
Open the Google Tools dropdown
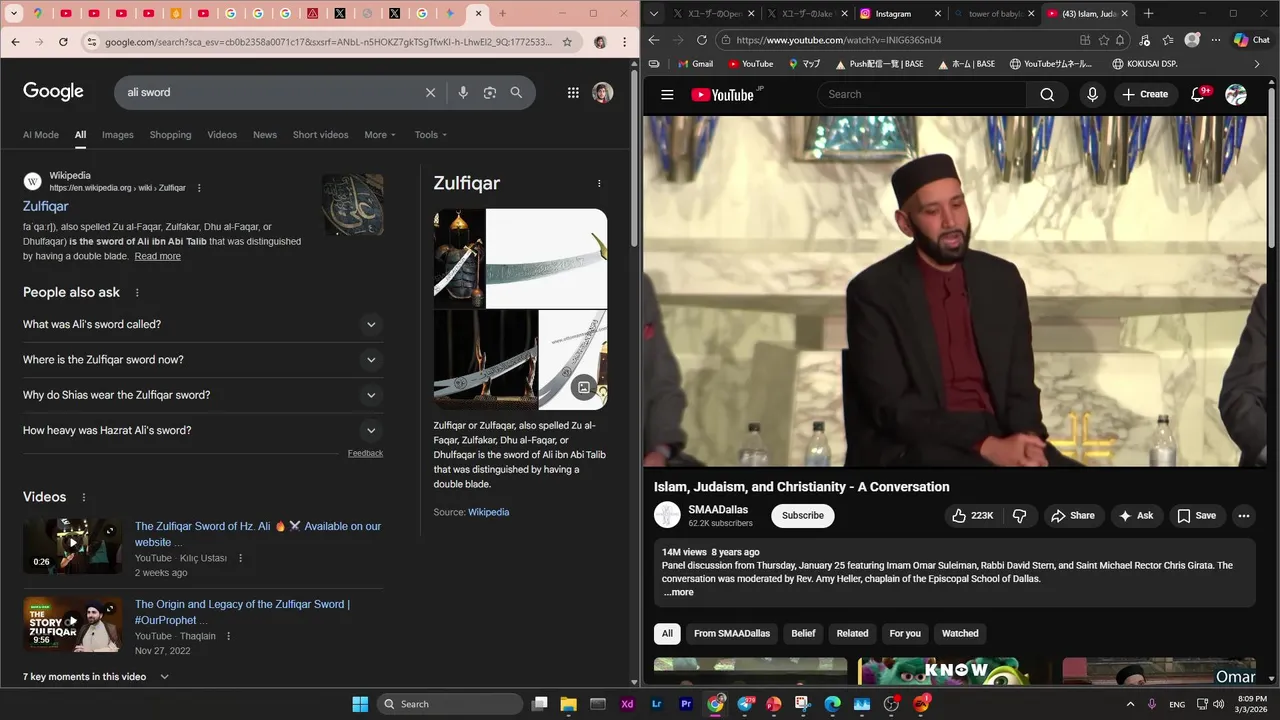[x=431, y=135]
